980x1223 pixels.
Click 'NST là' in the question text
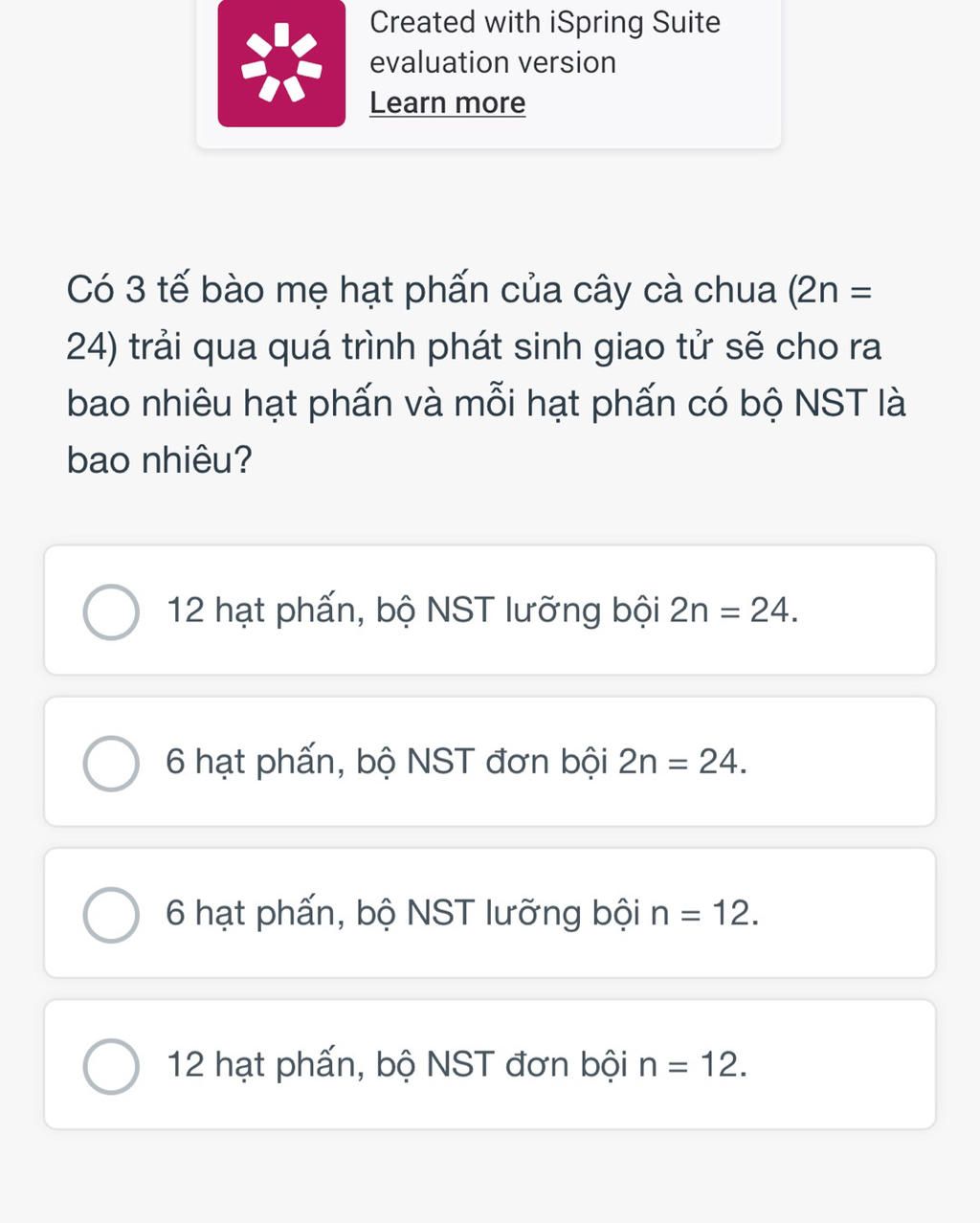coord(851,403)
